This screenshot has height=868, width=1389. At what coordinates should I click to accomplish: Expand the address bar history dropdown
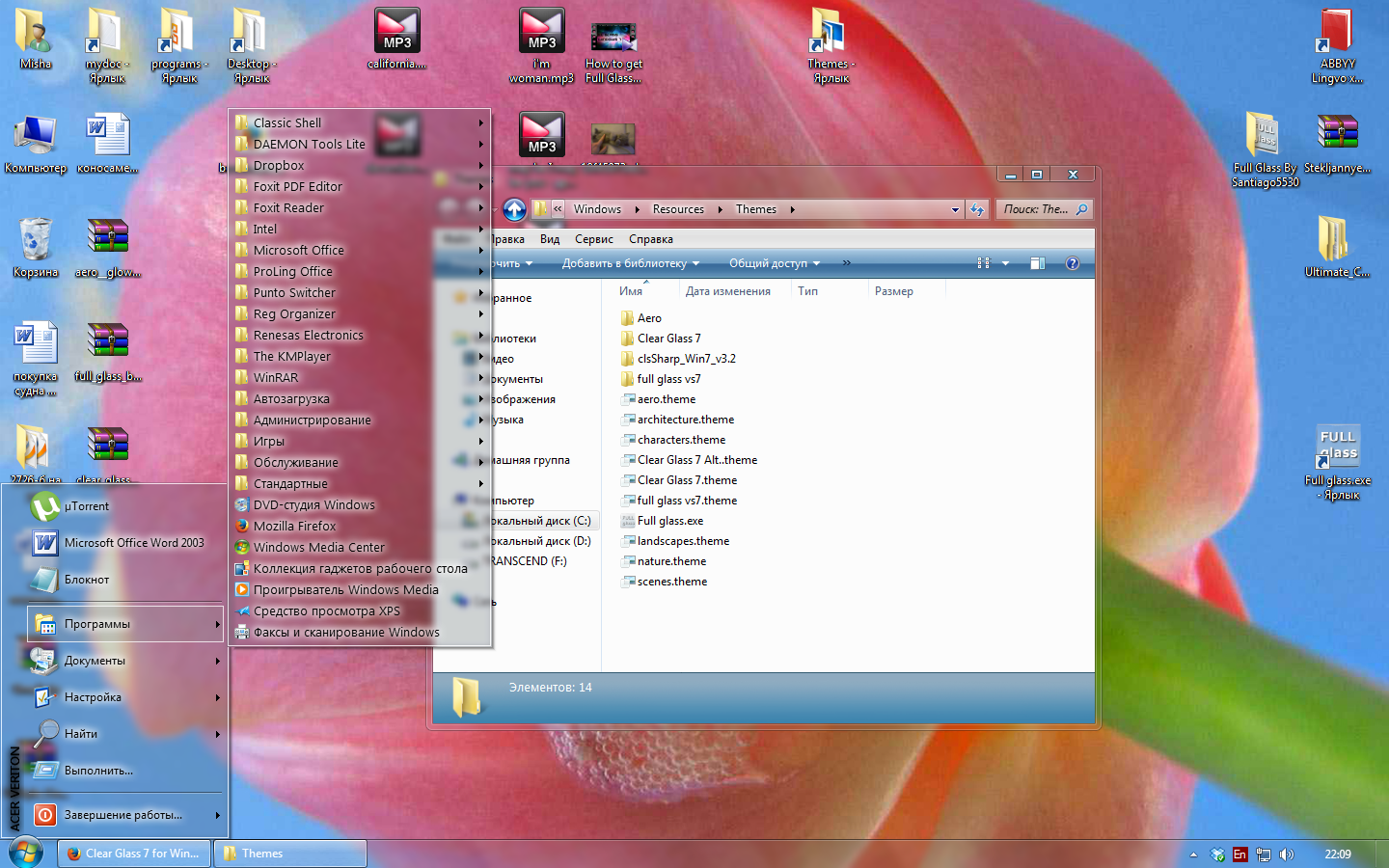pos(955,209)
